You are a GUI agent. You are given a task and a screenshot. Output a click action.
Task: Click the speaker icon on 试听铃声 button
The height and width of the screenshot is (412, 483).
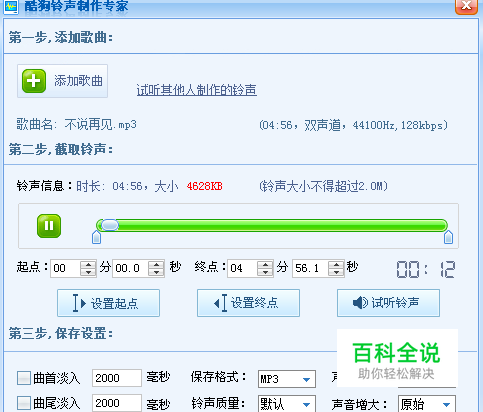tap(360, 303)
